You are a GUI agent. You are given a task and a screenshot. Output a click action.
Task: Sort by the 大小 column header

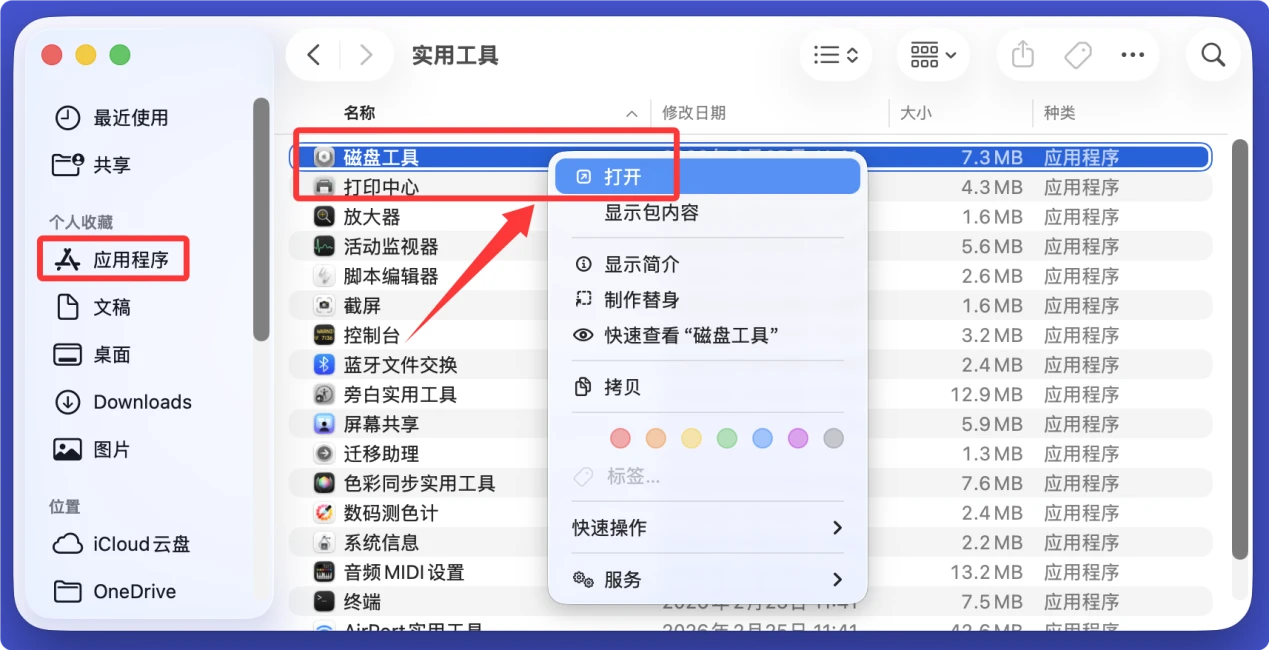pyautogui.click(x=916, y=113)
